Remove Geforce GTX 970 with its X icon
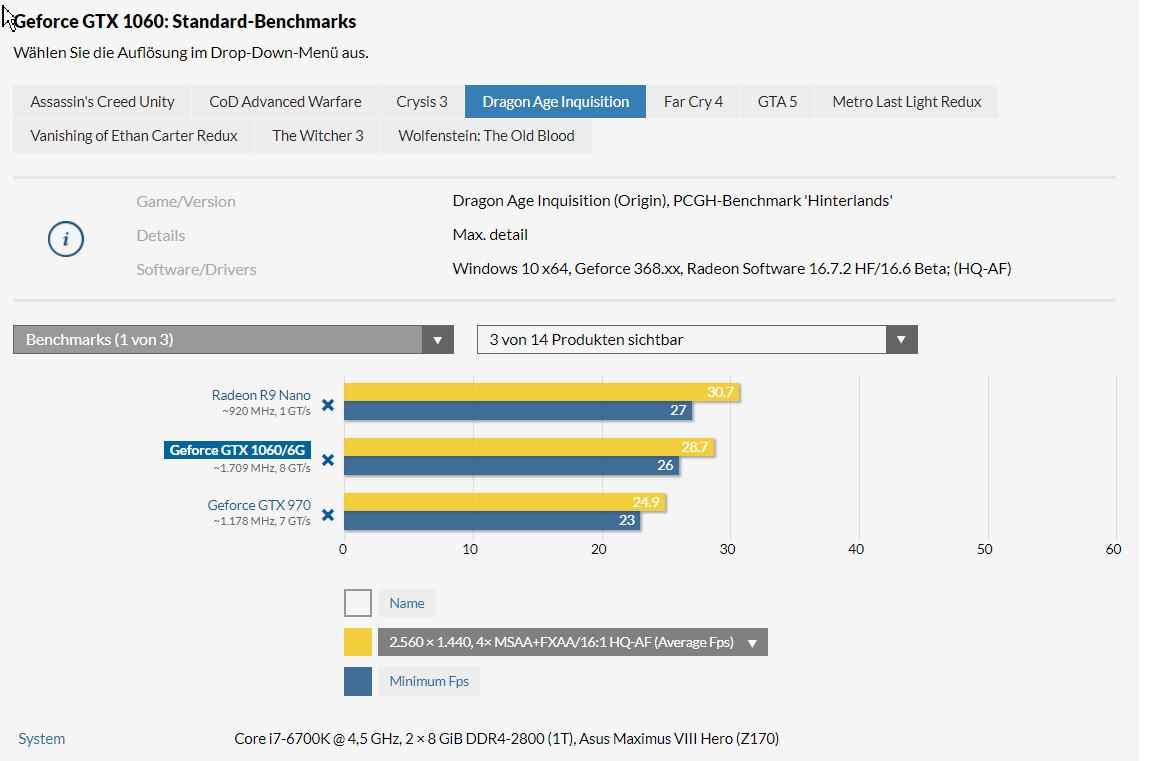 pyautogui.click(x=327, y=516)
